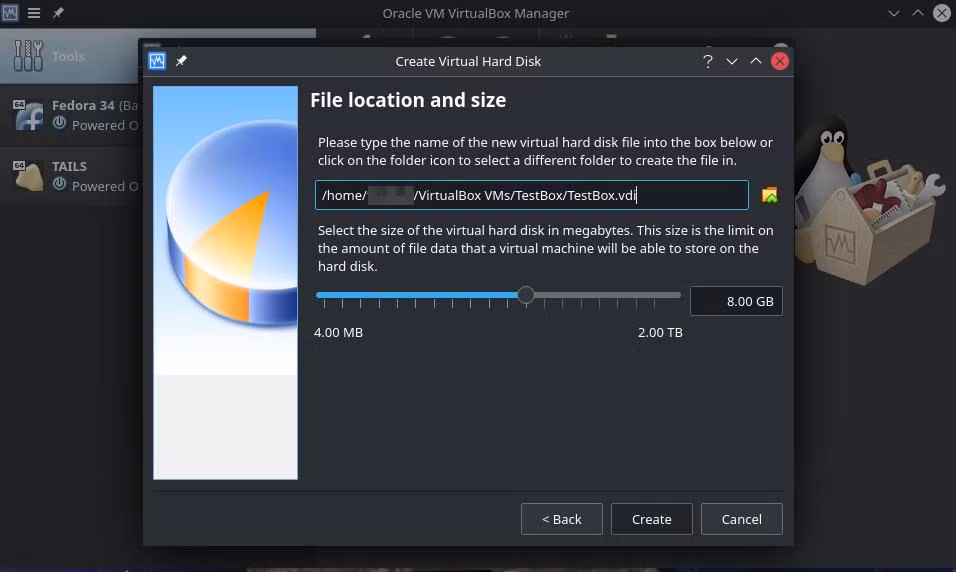The height and width of the screenshot is (572, 956).
Task: Click the 8.00 GB size field
Action: (x=736, y=301)
